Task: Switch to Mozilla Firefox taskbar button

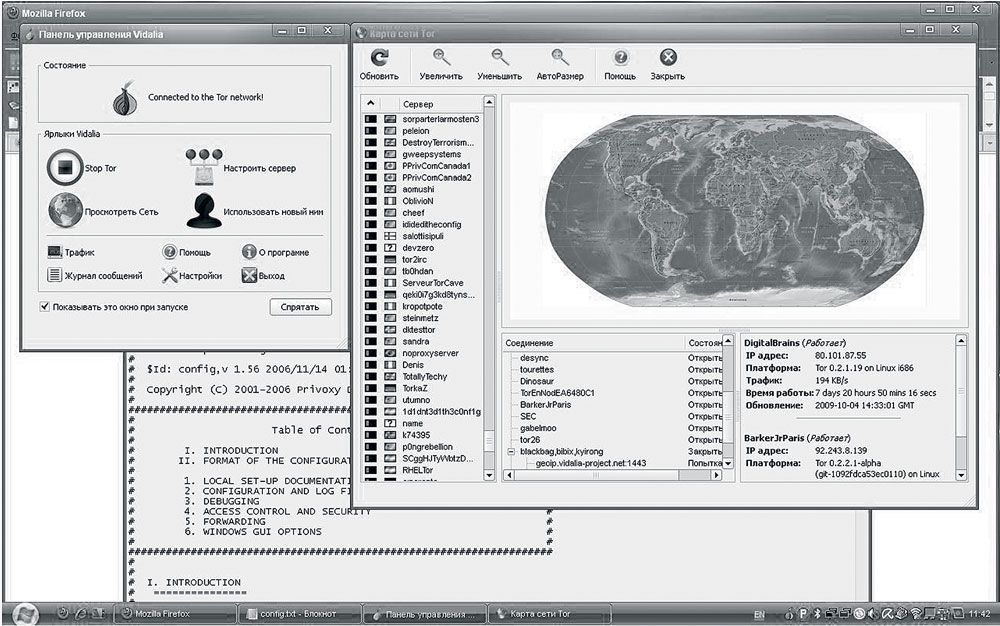Action: pos(174,613)
